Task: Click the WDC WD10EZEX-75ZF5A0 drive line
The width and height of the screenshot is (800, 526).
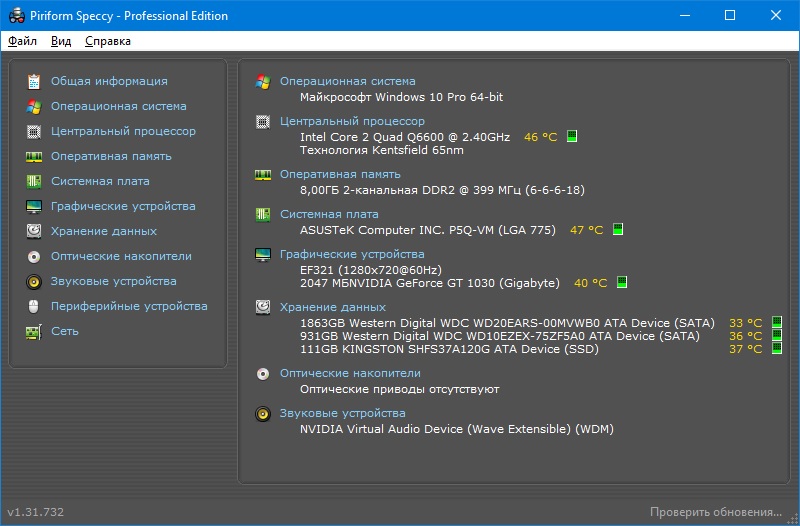Action: point(499,336)
